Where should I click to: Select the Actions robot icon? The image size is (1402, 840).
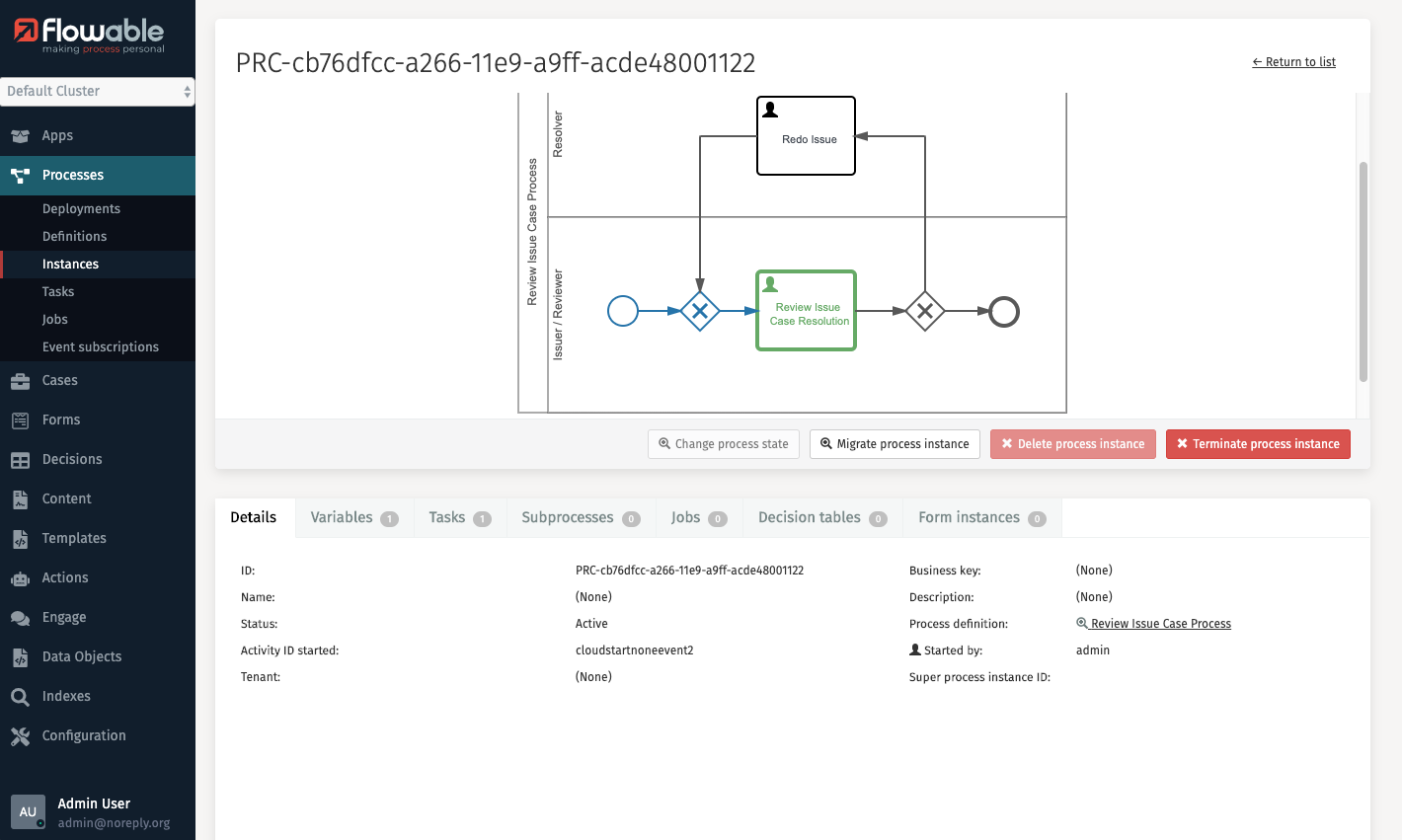coord(20,578)
